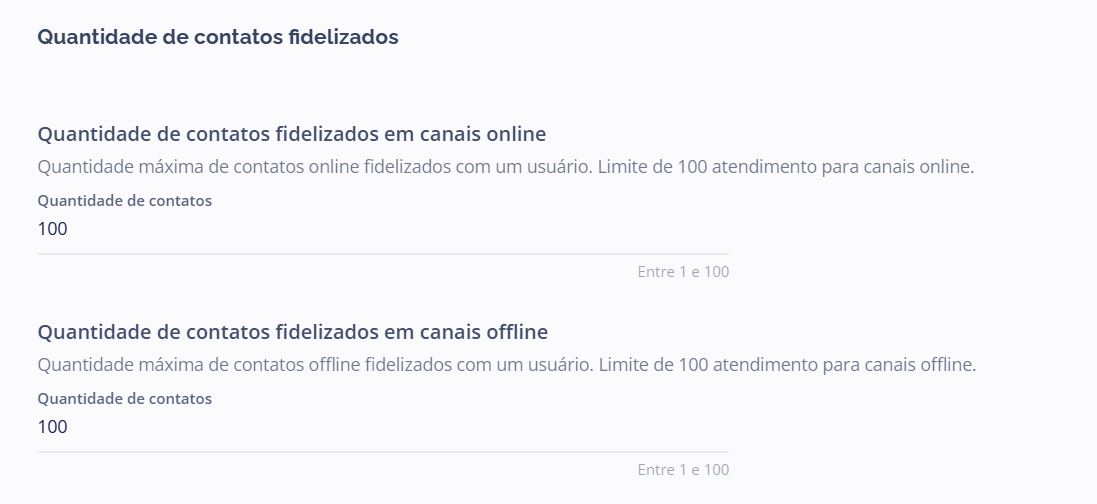1097x504 pixels.
Task: Click the text Limite de 100 atendimento para canais online
Action: click(786, 167)
